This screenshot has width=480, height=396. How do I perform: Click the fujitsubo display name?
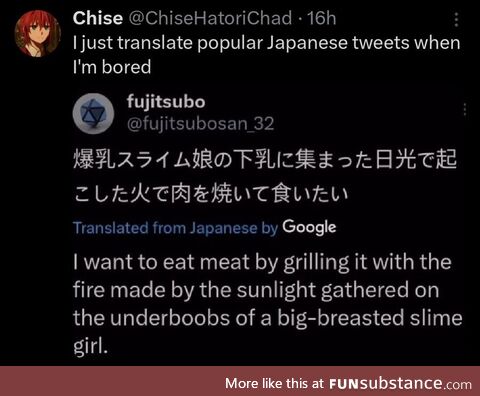pyautogui.click(x=166, y=102)
